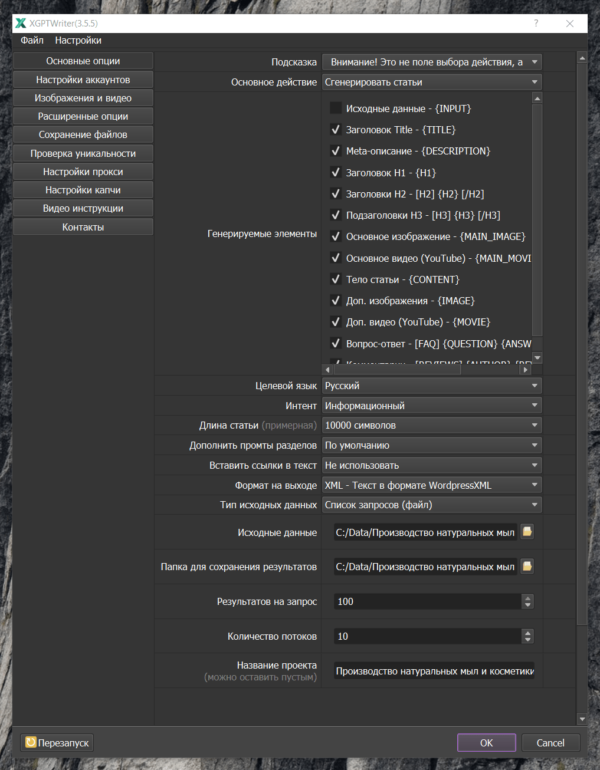Select Проверка уникальности section
The image size is (600, 770).
tap(83, 153)
